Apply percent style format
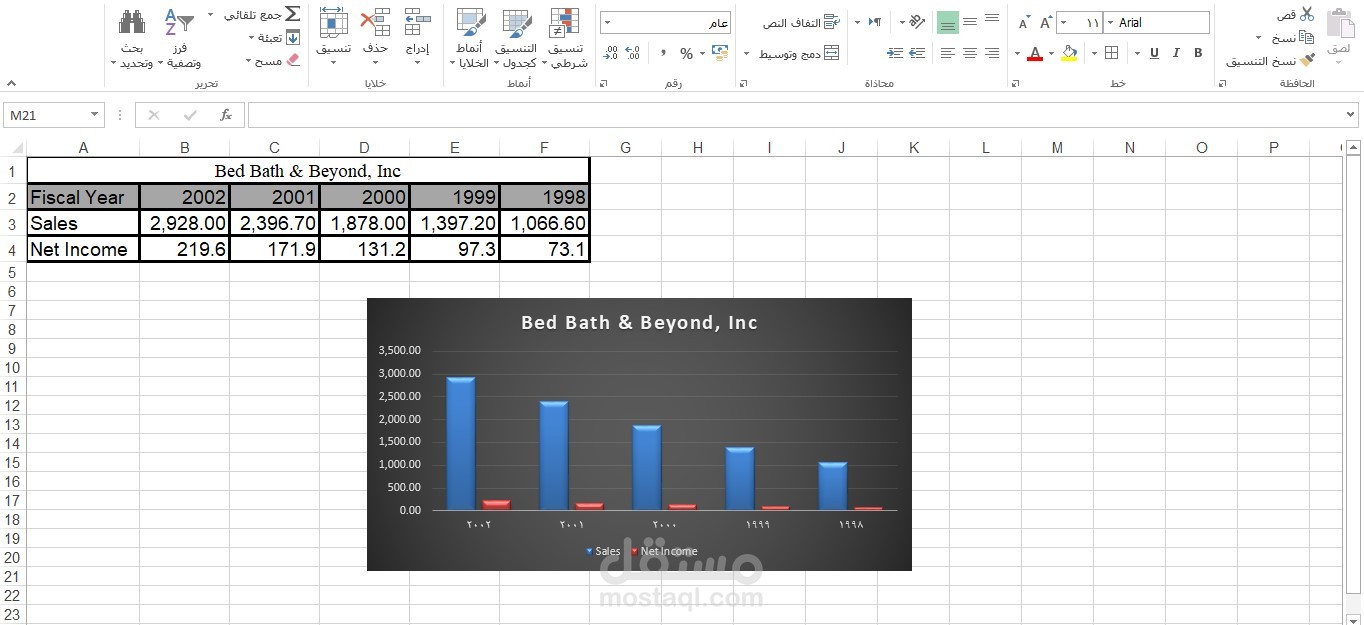This screenshot has width=1364, height=625. tap(686, 53)
